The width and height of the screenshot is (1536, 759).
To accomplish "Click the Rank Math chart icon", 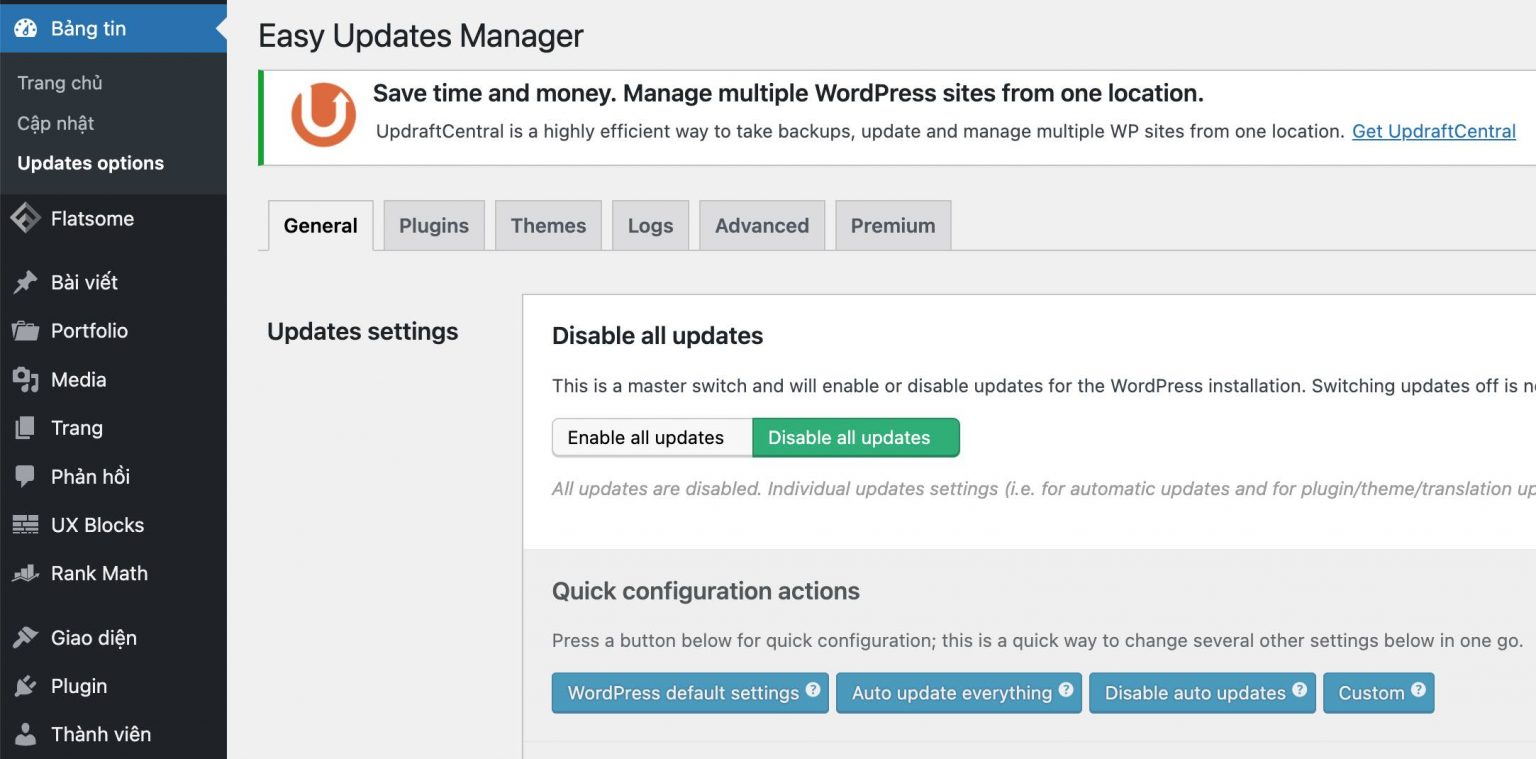I will (x=25, y=574).
